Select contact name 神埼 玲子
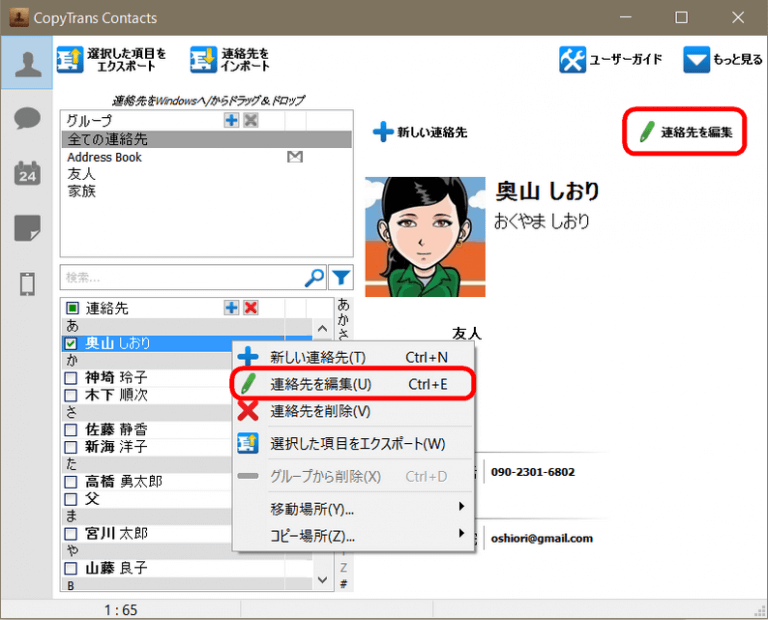Image resolution: width=768 pixels, height=620 pixels. 116,378
